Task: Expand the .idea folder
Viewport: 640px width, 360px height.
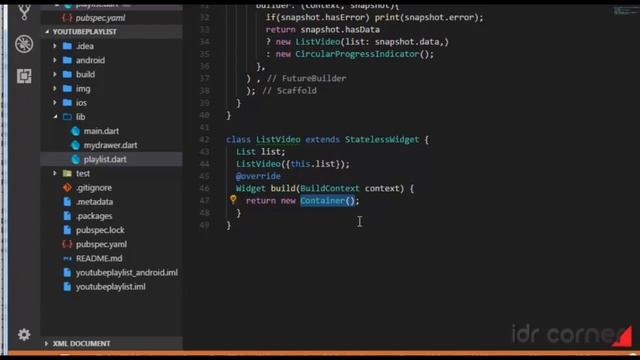Action: (x=55, y=46)
